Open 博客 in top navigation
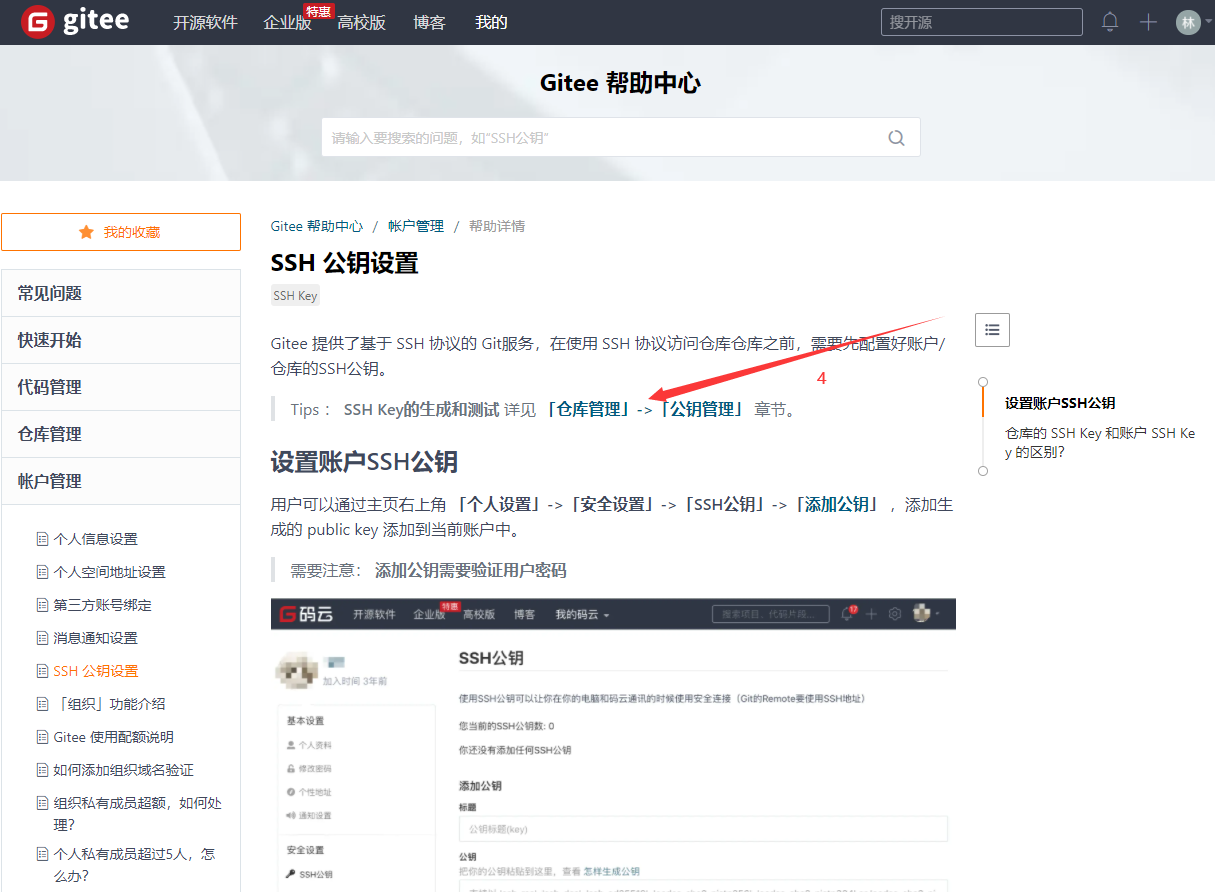 pos(429,22)
